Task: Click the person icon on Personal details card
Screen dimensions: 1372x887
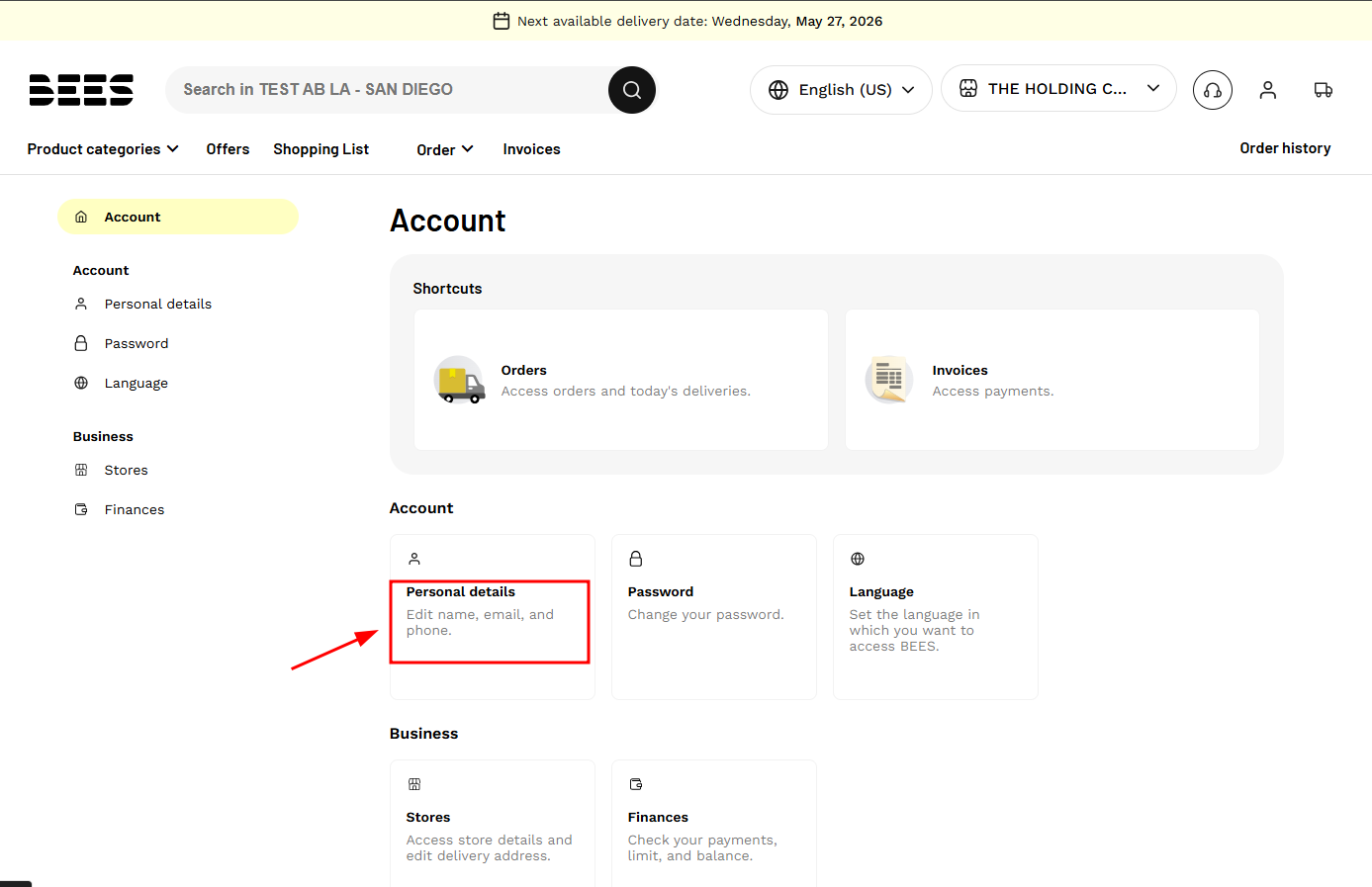Action: pyautogui.click(x=414, y=559)
